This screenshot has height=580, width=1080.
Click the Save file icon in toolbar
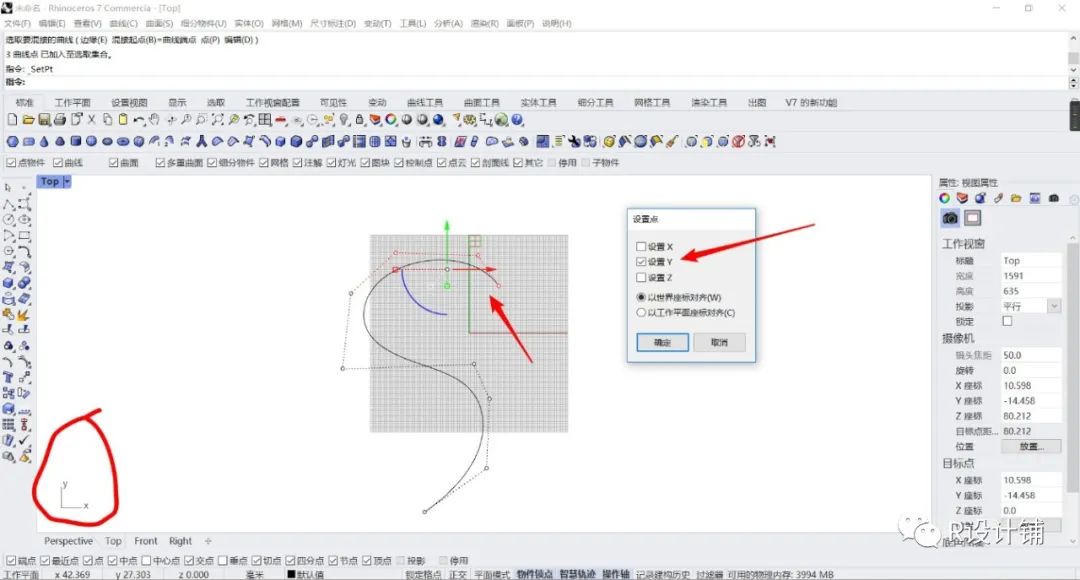(x=45, y=120)
